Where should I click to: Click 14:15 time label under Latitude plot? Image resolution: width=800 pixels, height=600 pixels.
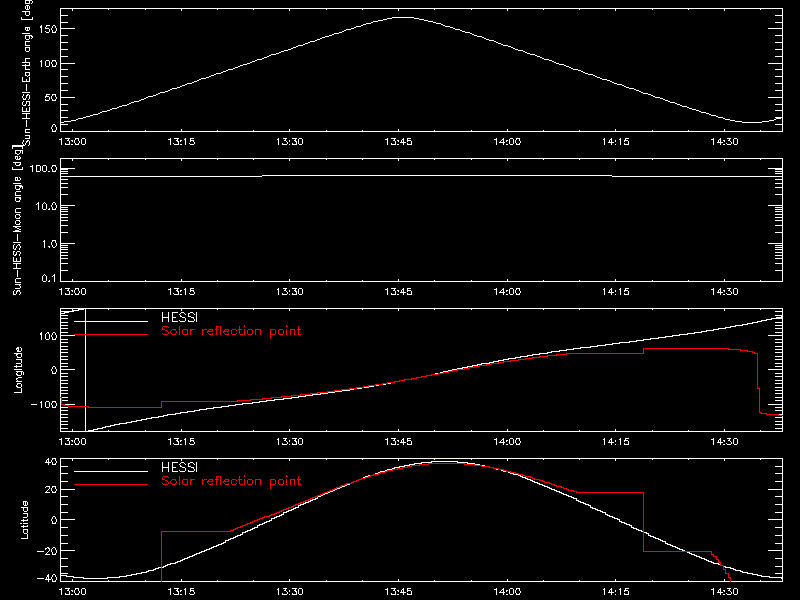(616, 591)
